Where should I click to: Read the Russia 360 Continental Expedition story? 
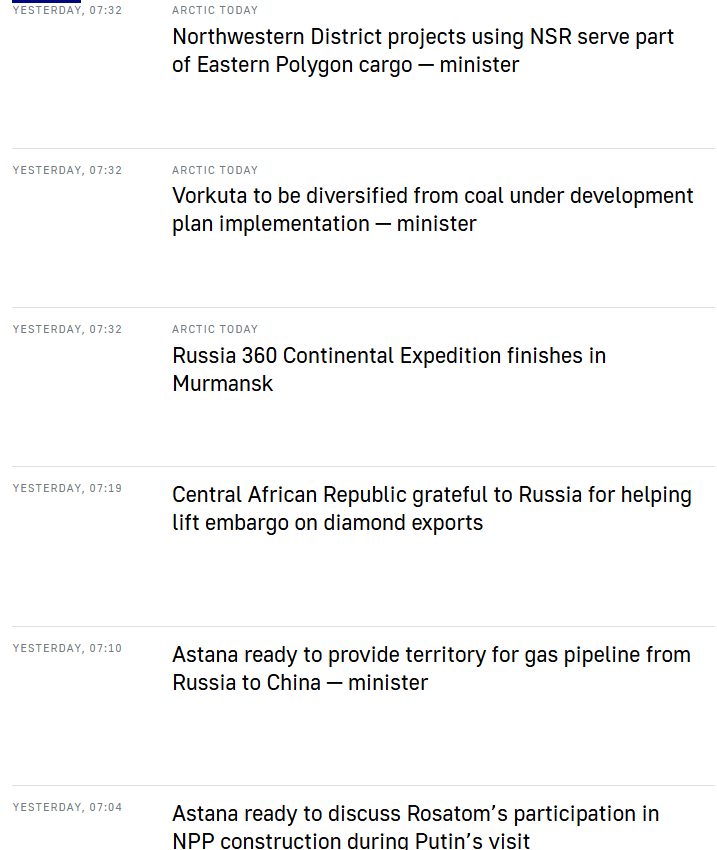(x=389, y=356)
